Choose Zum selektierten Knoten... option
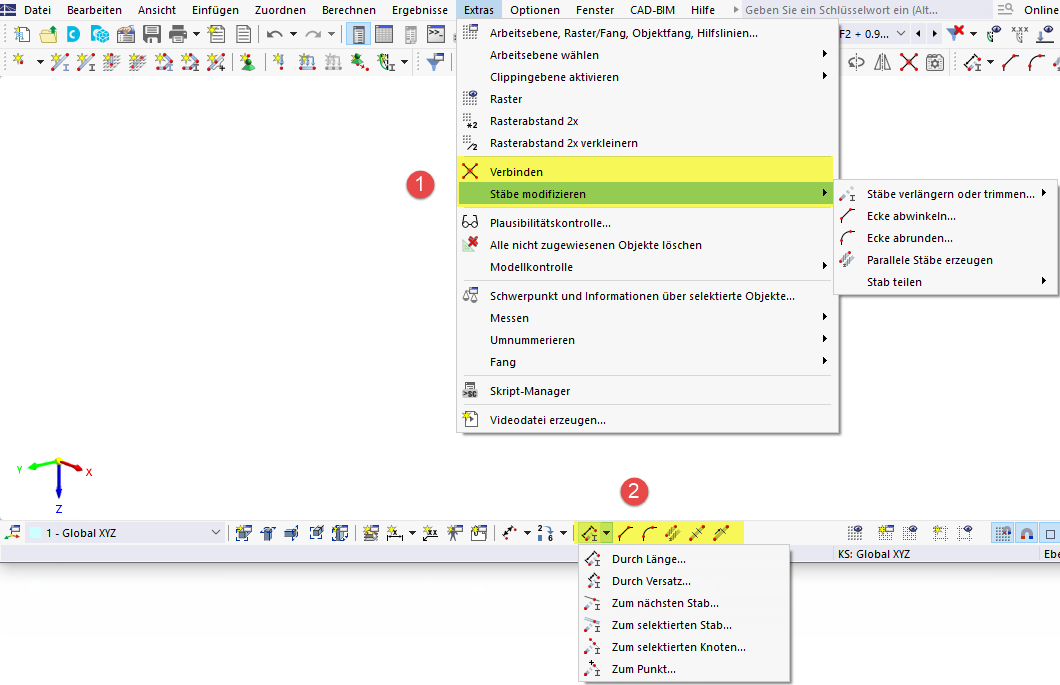Viewport: 1060px width, 685px height. pos(684,647)
